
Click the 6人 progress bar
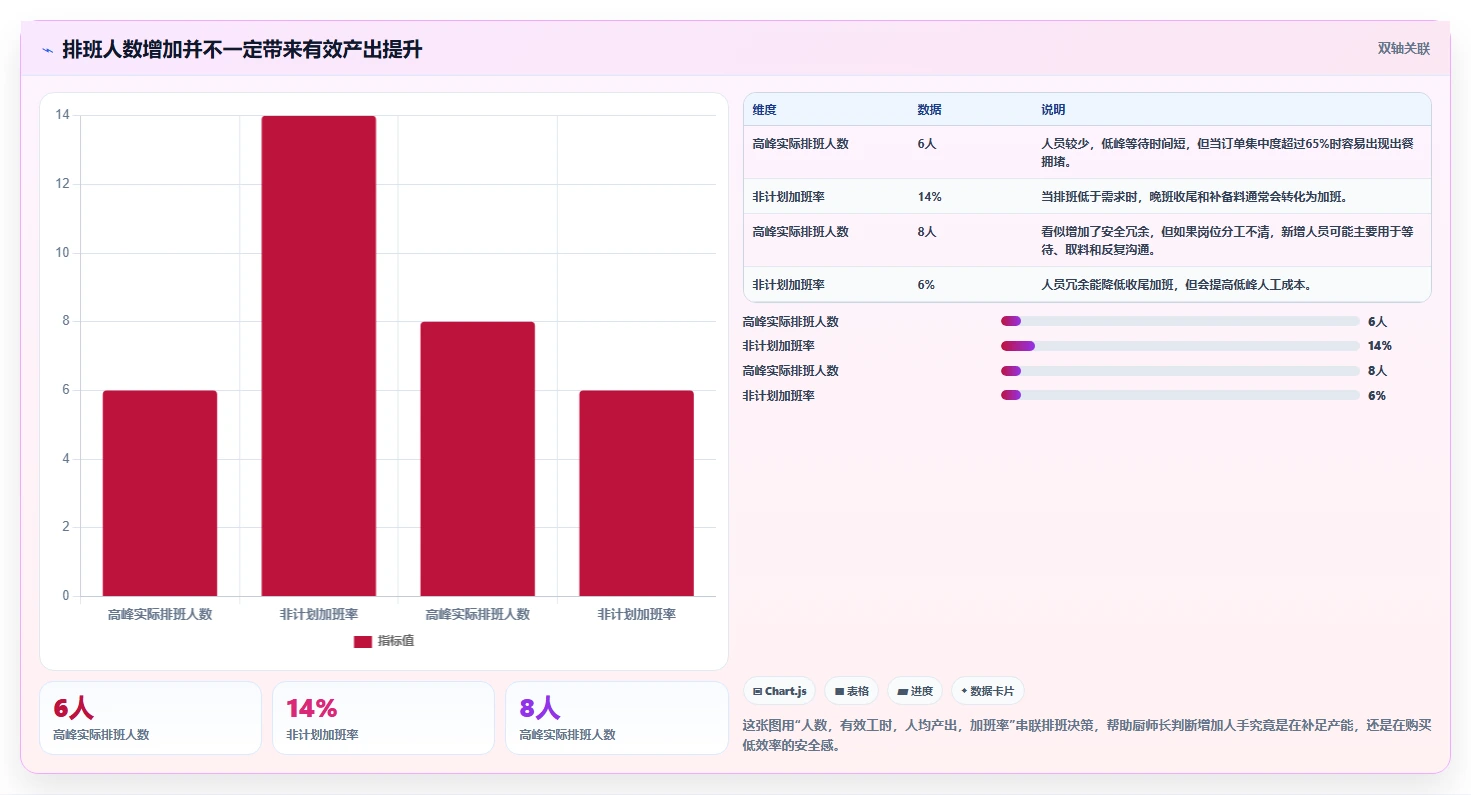tap(1180, 322)
